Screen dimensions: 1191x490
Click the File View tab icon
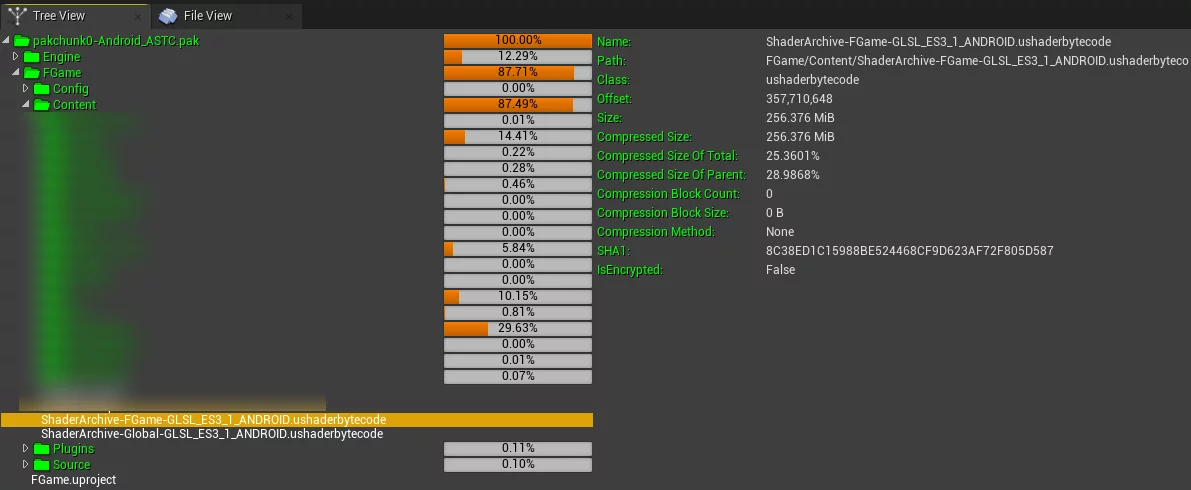coord(168,15)
